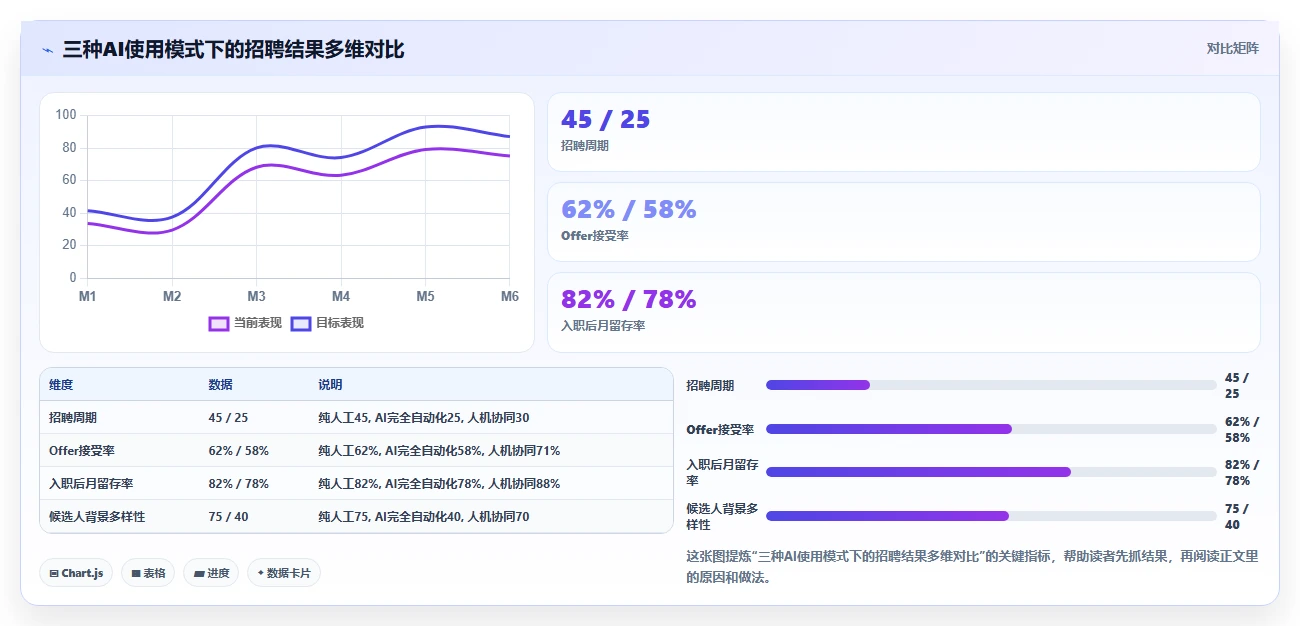The width and height of the screenshot is (1300, 626).
Task: Click the 维度 column header
Action: [x=61, y=385]
